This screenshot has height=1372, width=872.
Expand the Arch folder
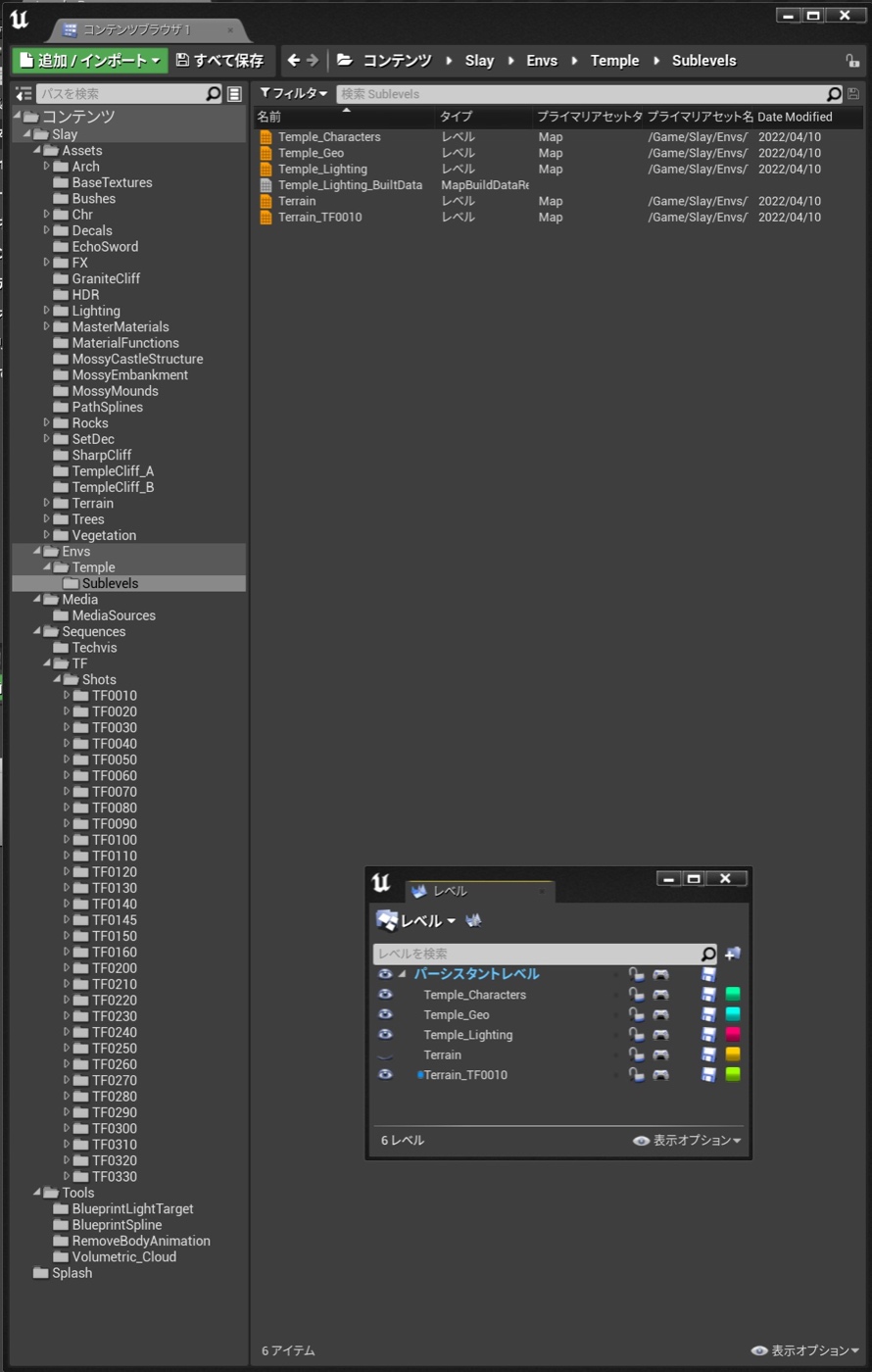coord(47,167)
